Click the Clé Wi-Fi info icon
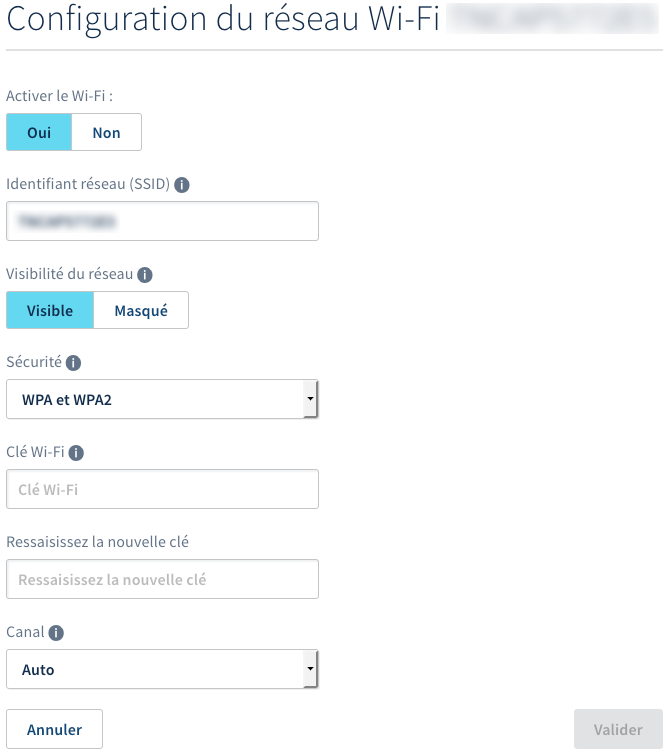Viewport: 667px width, 754px height. (x=76, y=453)
